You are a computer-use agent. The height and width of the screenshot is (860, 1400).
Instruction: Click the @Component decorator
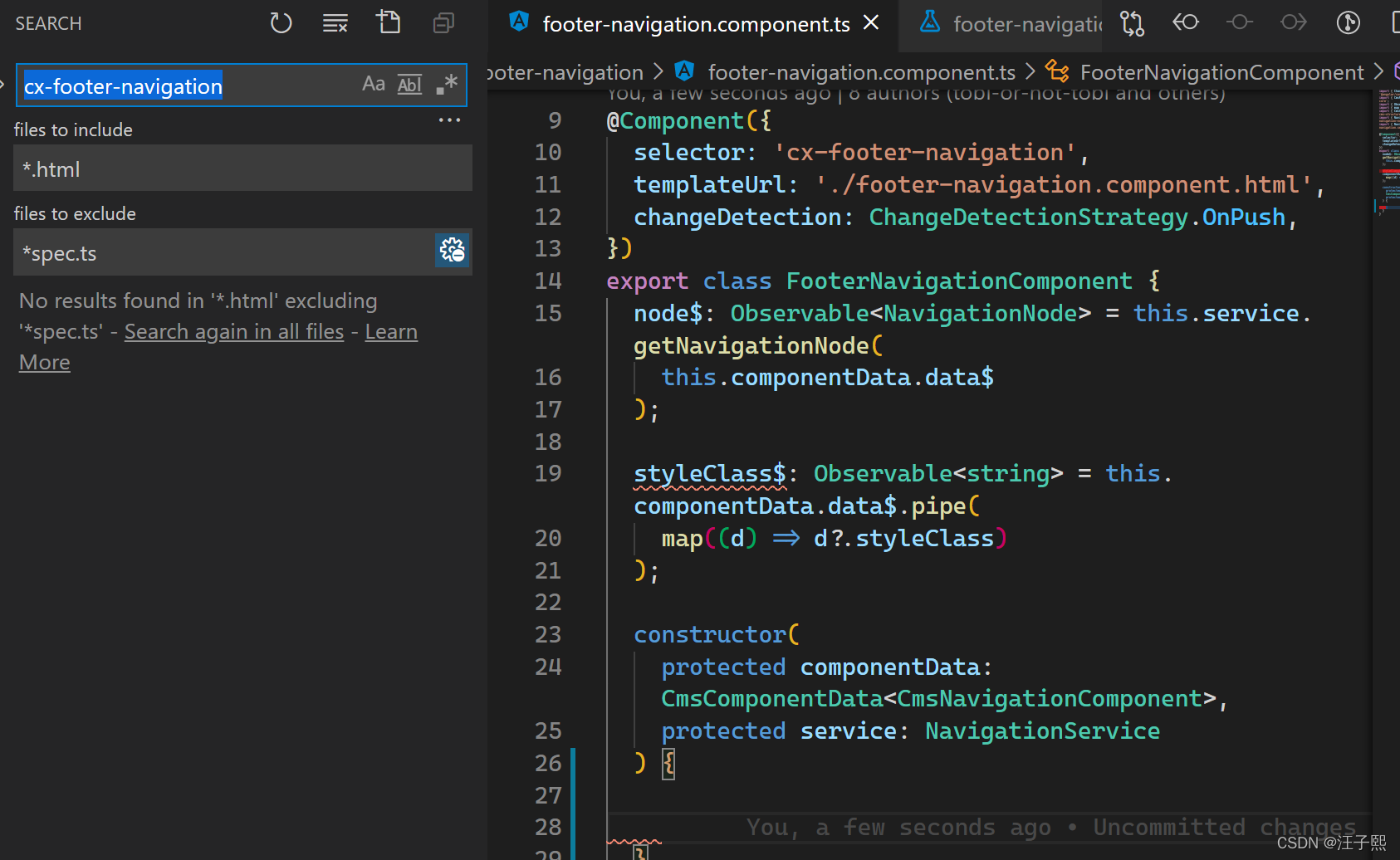(675, 121)
